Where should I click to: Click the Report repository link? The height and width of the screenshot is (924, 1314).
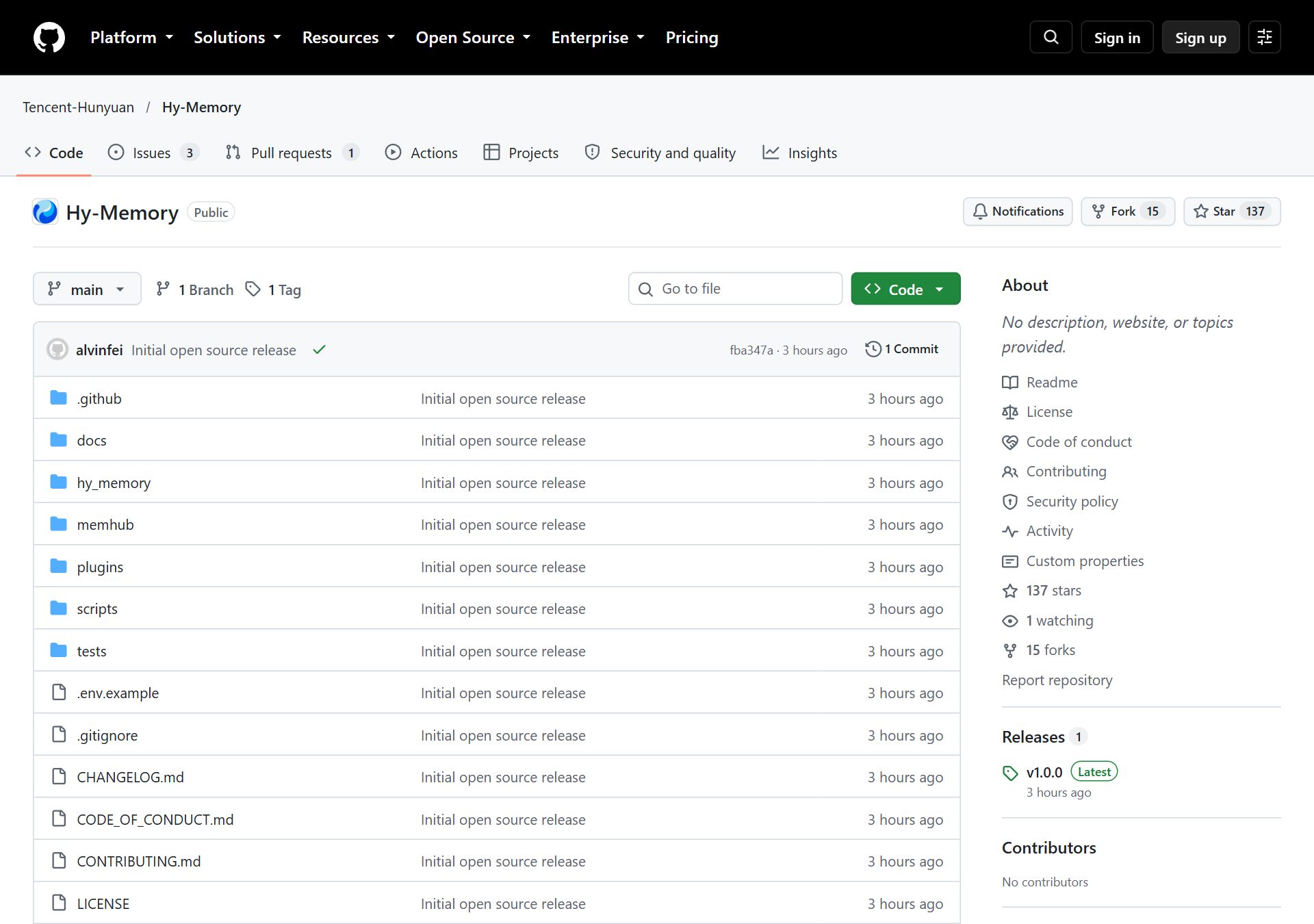(x=1057, y=680)
